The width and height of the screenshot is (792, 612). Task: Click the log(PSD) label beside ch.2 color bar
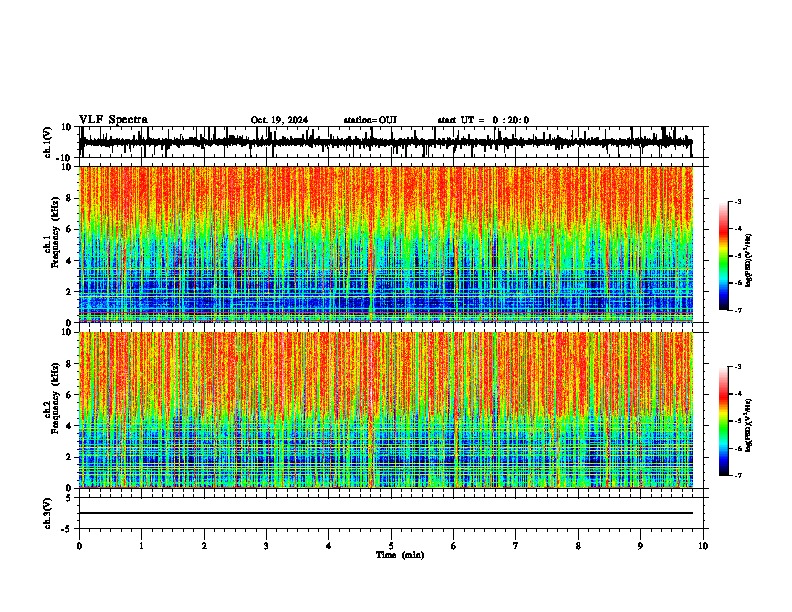point(749,425)
